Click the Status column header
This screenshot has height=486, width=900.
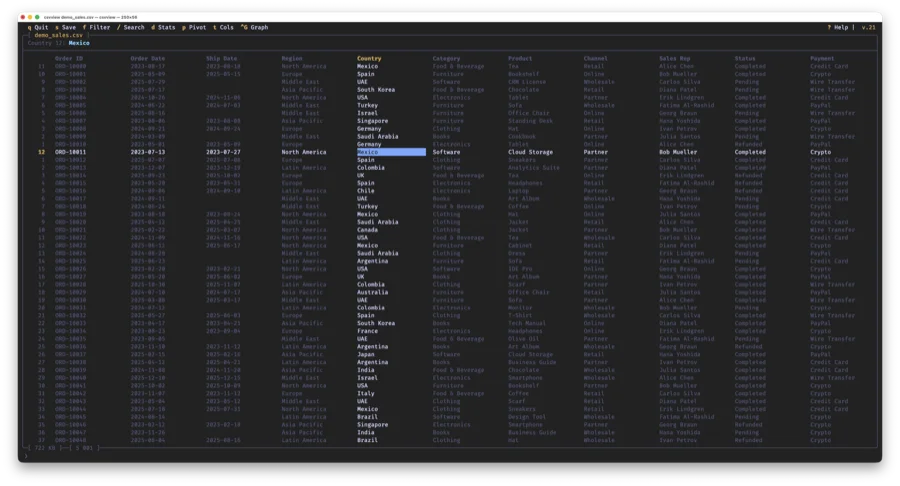(746, 58)
